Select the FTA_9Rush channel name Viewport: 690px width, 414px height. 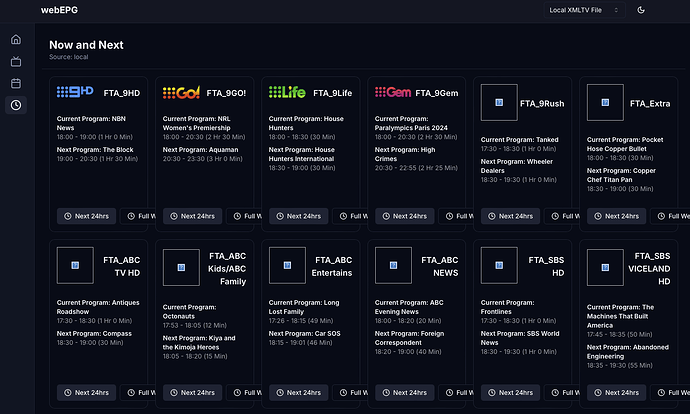pyautogui.click(x=542, y=103)
